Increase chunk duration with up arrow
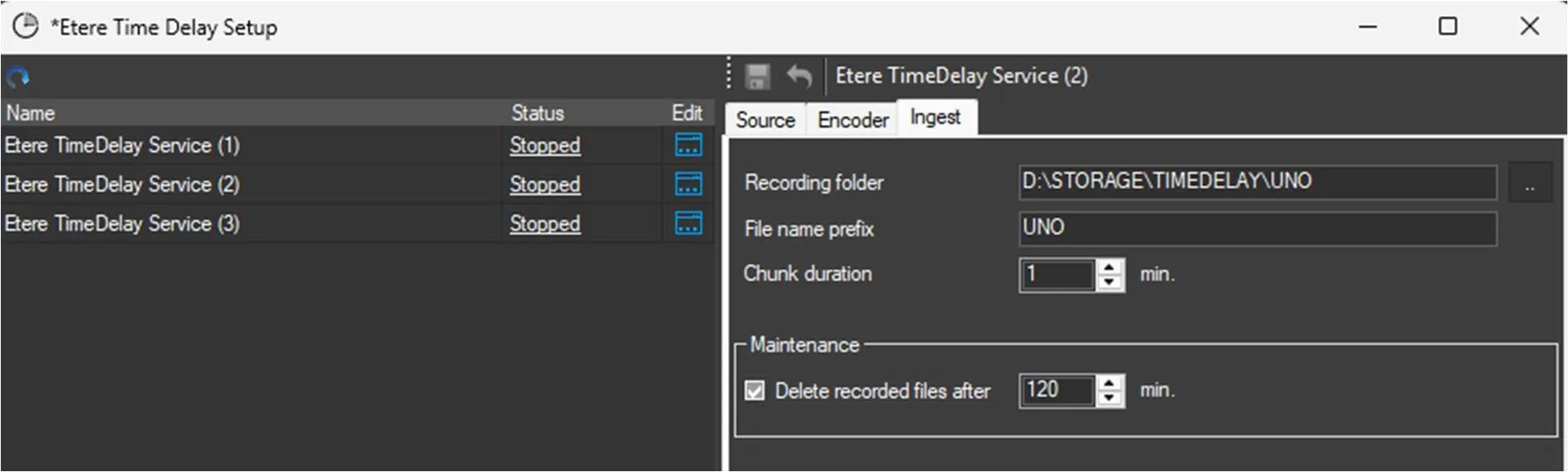 click(x=1109, y=267)
